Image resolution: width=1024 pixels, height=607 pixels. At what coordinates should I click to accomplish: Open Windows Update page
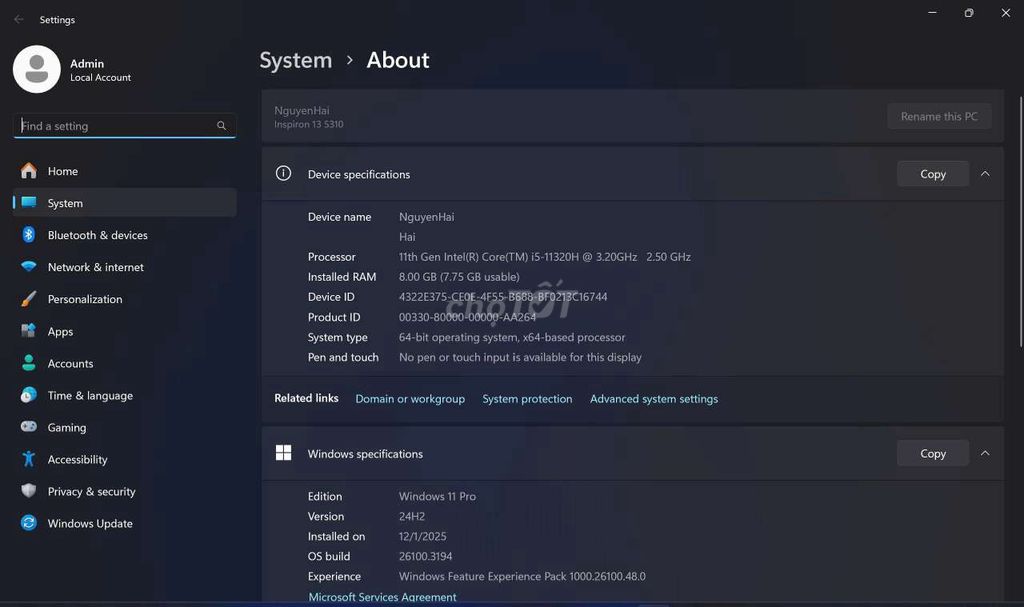124,523
